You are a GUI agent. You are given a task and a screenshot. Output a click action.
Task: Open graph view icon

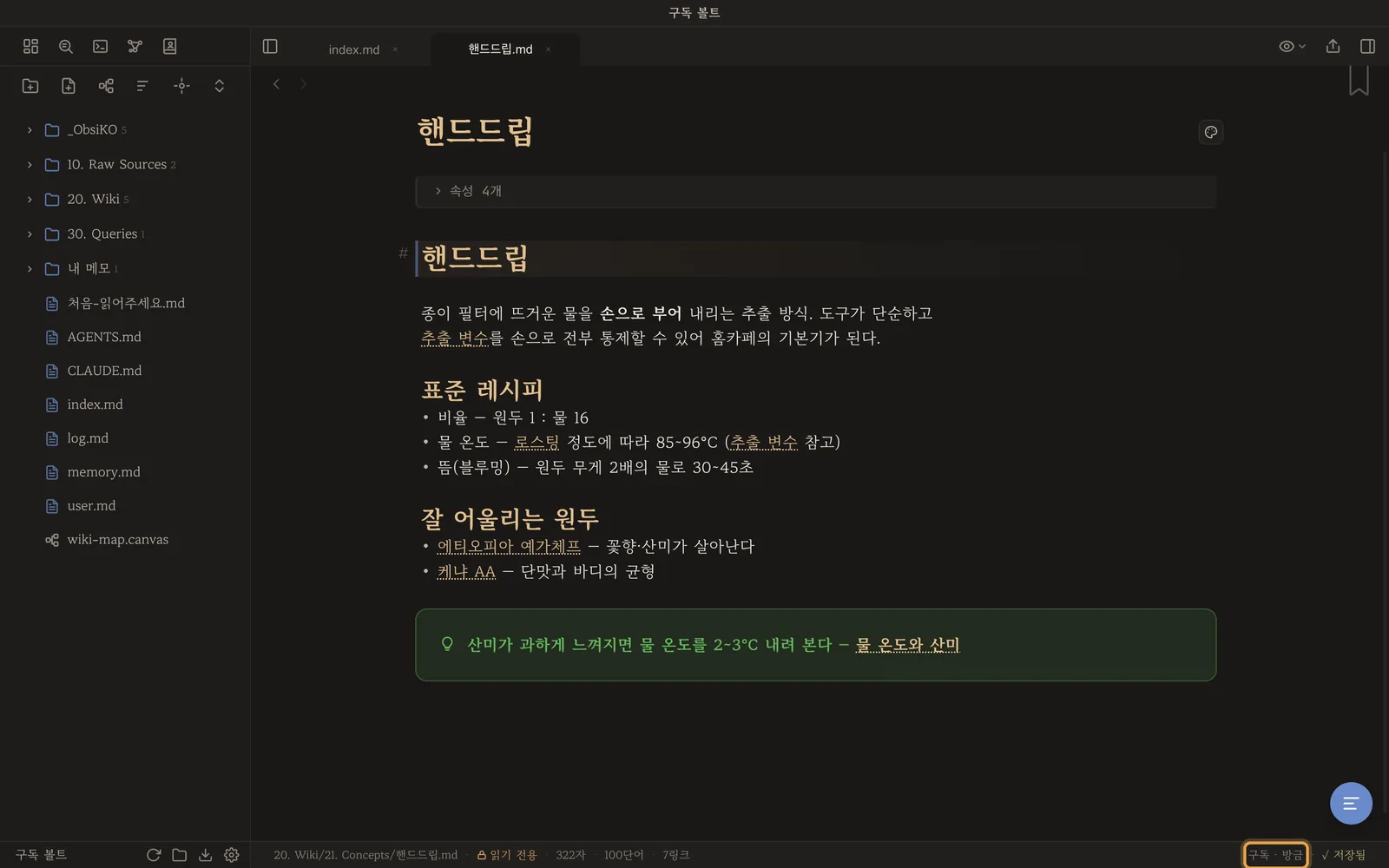135,47
